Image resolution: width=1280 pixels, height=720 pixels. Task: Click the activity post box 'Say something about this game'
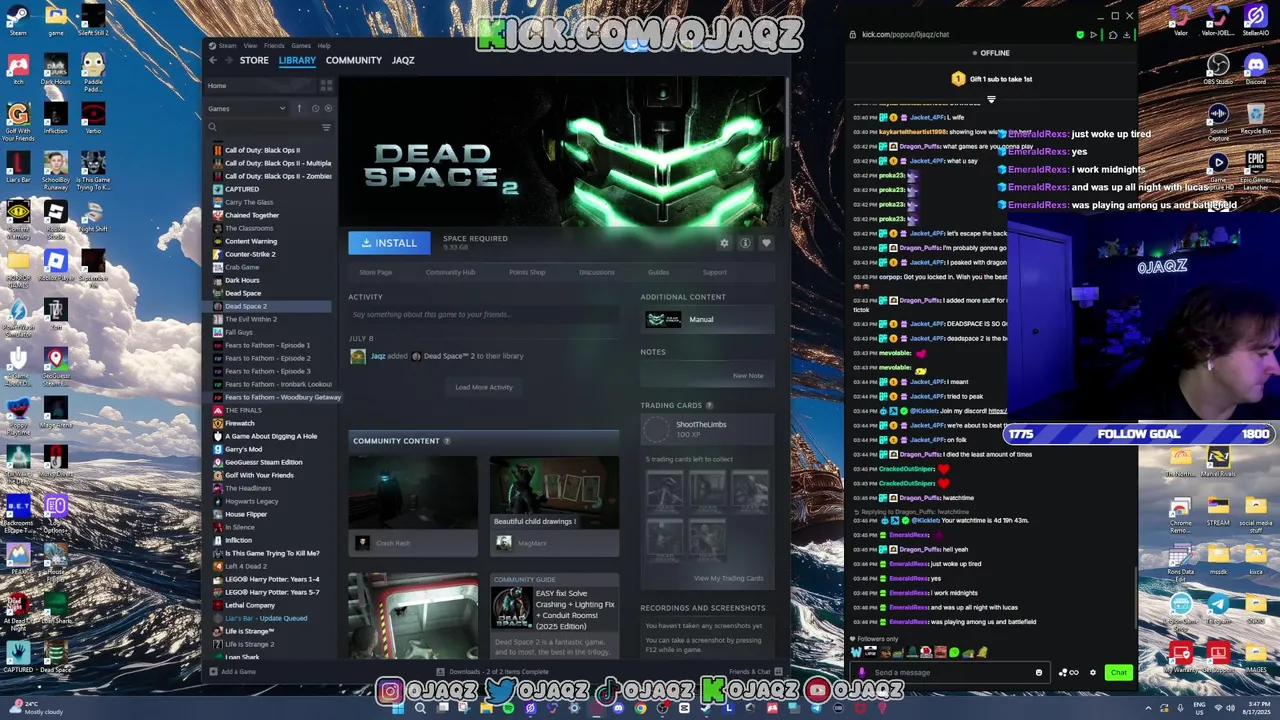tap(484, 314)
